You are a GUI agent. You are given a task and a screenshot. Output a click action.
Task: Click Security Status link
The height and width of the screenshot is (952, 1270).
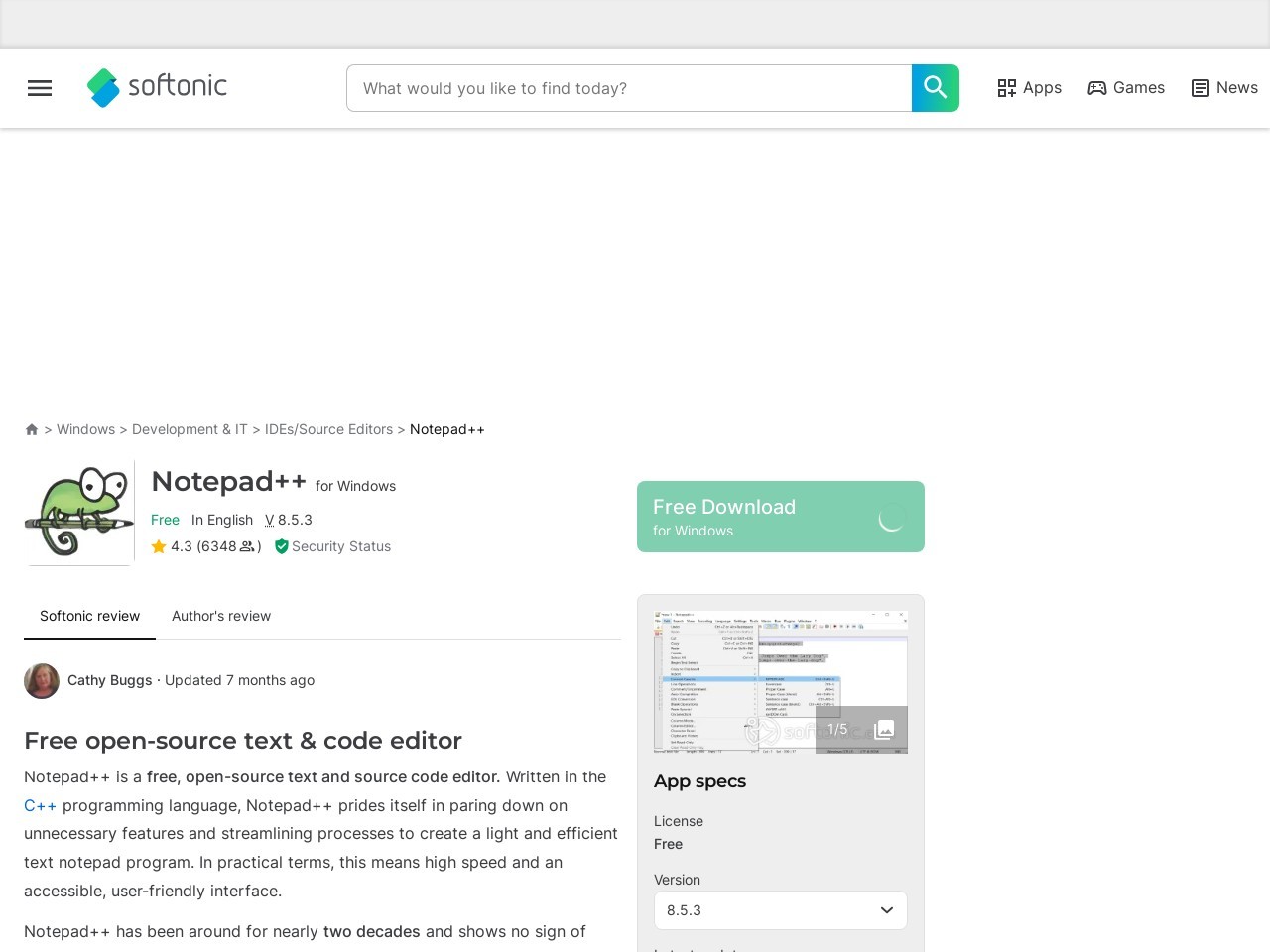click(341, 546)
